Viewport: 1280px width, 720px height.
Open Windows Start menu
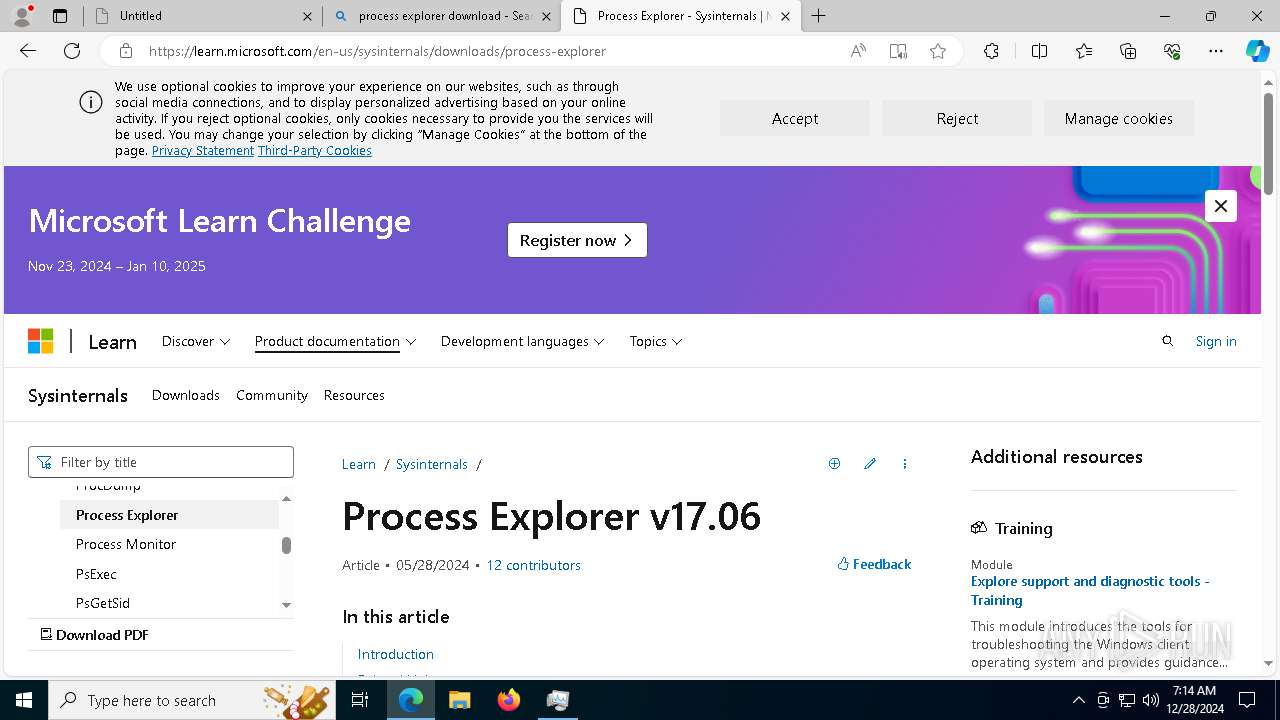coord(24,700)
